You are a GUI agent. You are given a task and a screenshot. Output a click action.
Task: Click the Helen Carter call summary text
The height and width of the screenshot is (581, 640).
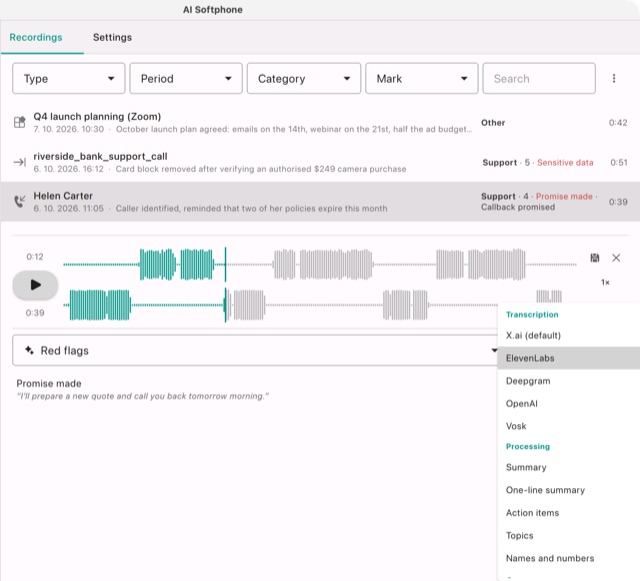[251, 208]
